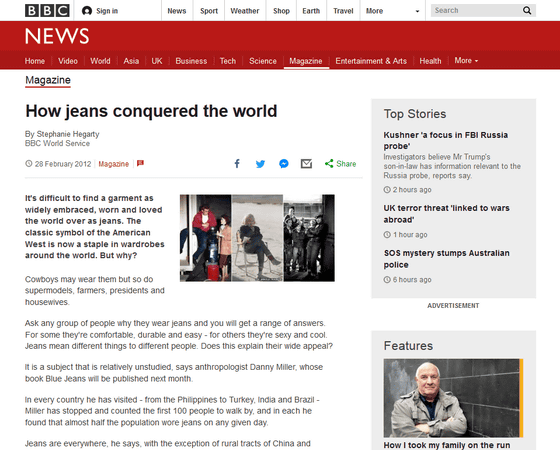560x450 pixels.
Task: Go to the UK news tab
Action: (x=157, y=61)
